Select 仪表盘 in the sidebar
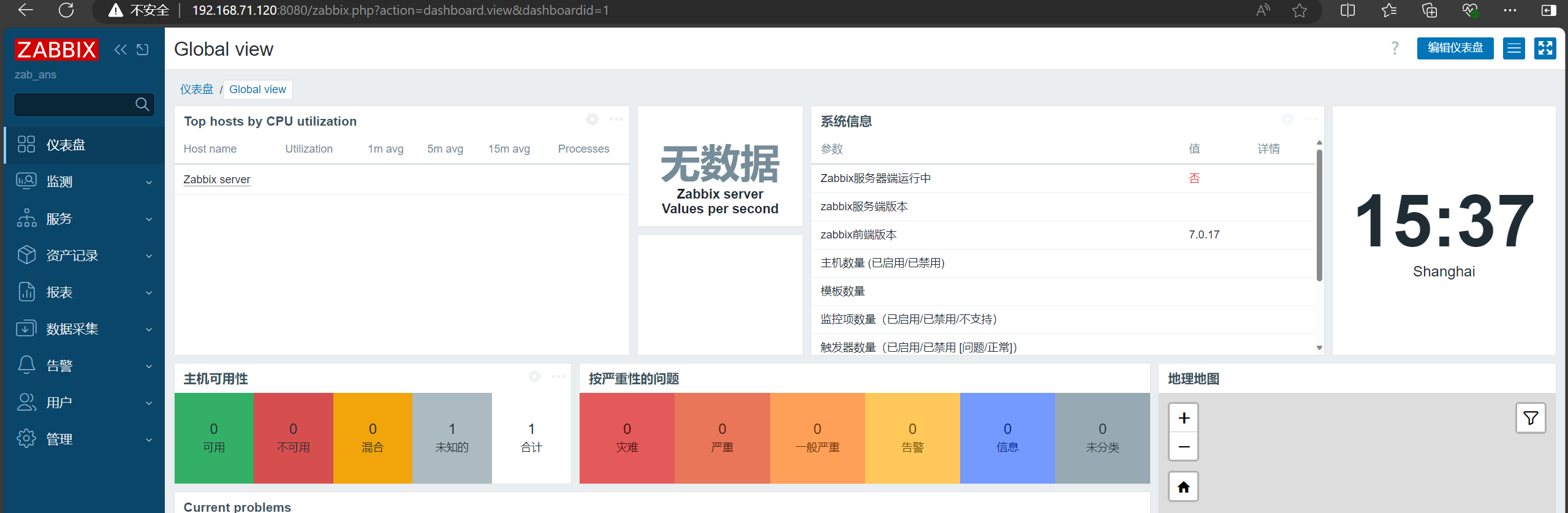1568x513 pixels. click(85, 145)
